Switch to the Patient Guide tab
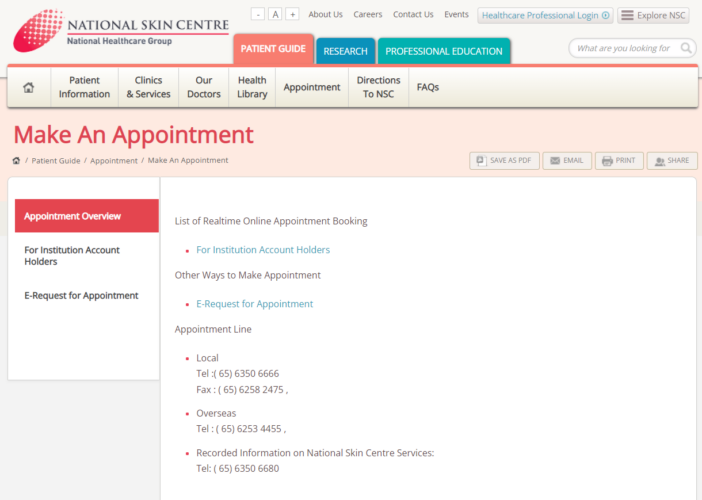Viewport: 702px width, 500px height. [273, 49]
